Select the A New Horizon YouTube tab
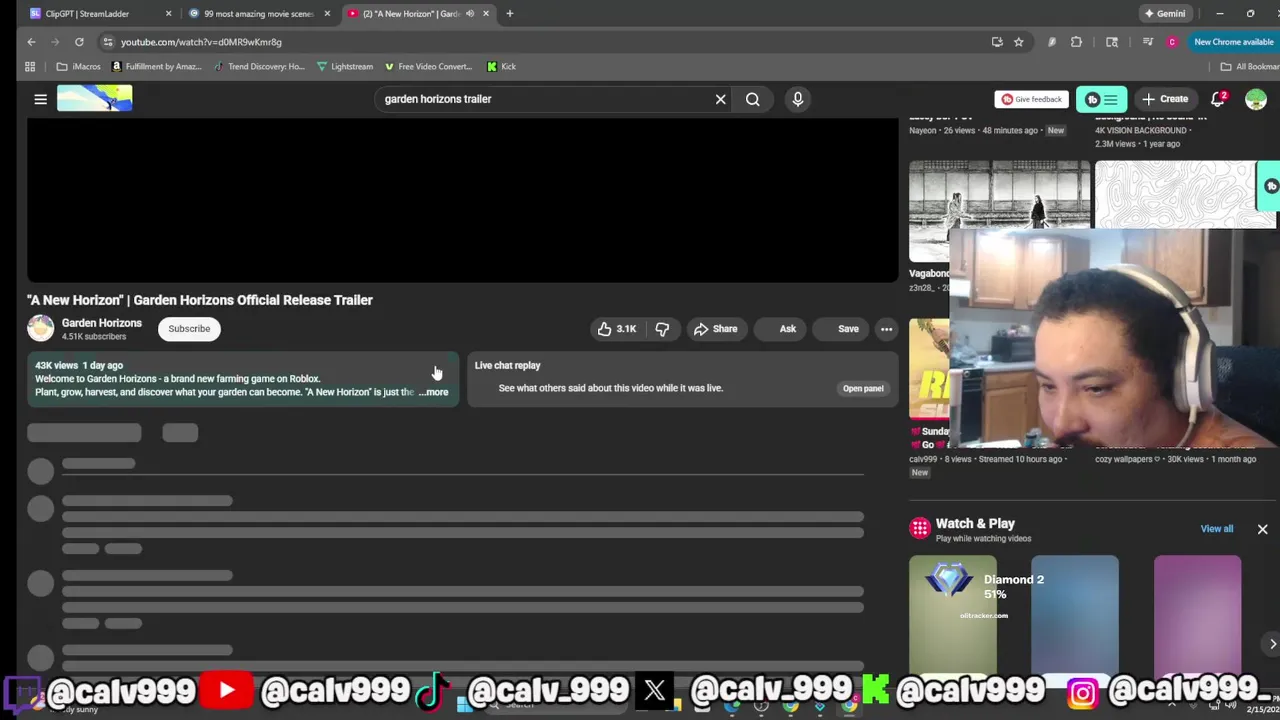Viewport: 1280px width, 720px height. pyautogui.click(x=418, y=13)
